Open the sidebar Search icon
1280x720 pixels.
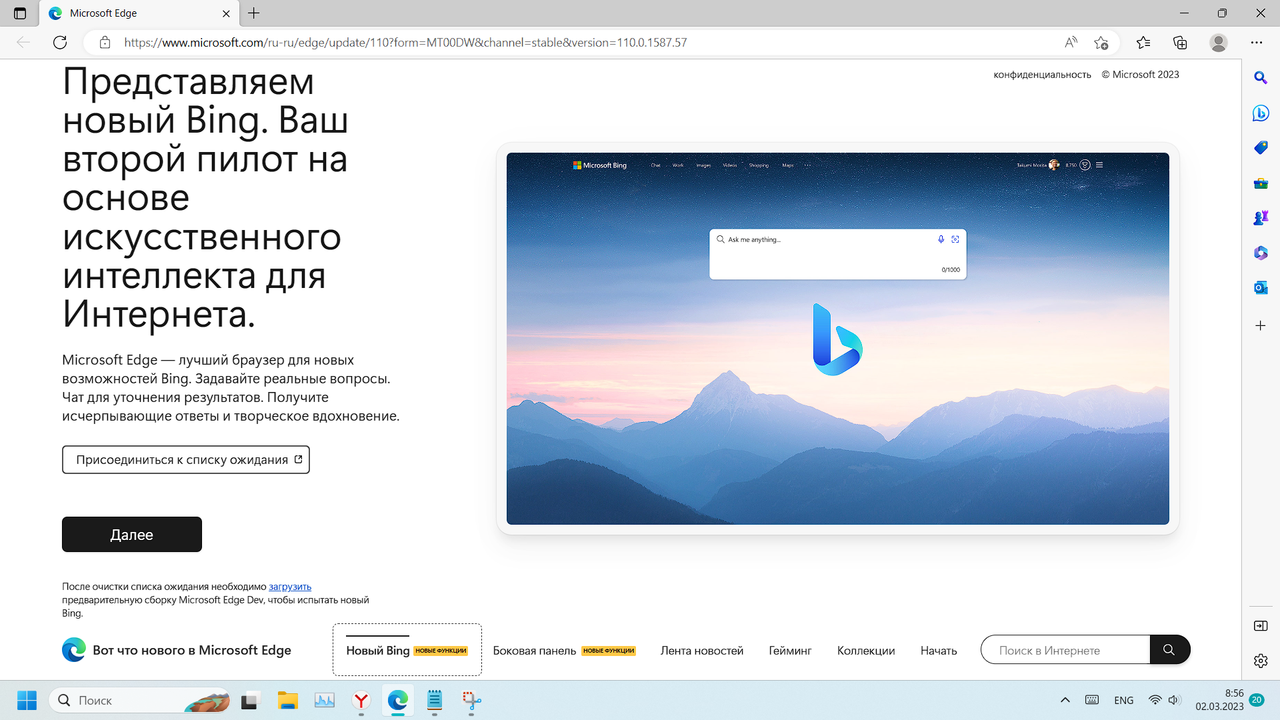point(1261,77)
